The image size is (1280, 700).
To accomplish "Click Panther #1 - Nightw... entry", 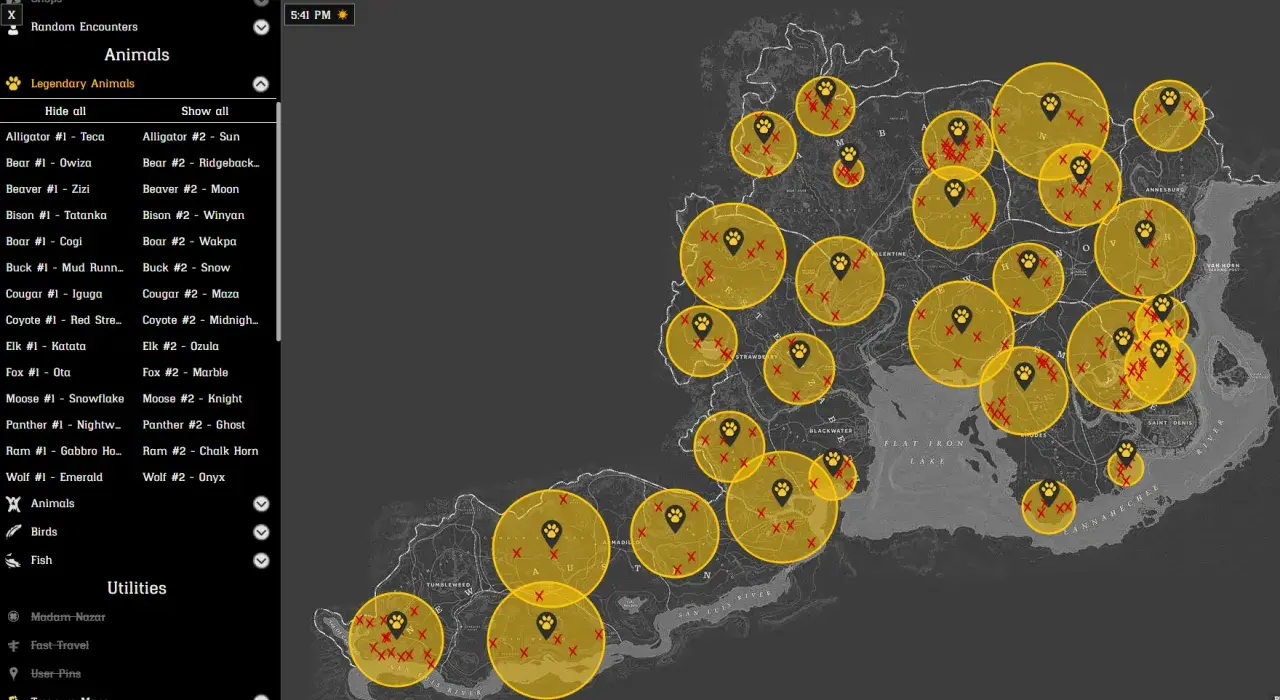I will pos(64,424).
